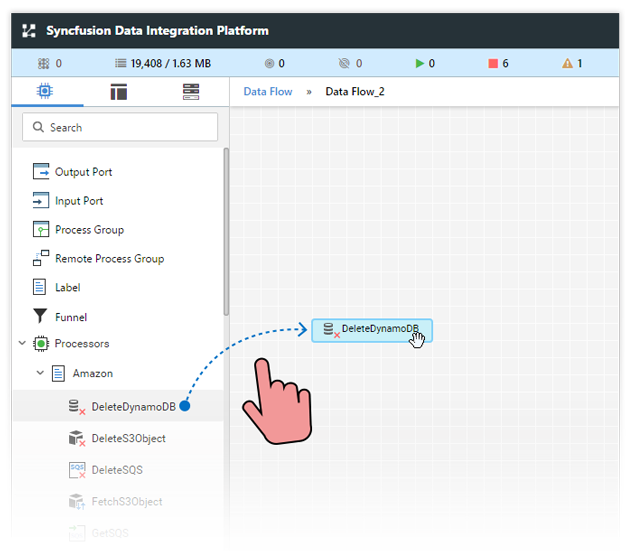Click the Amazon document icon

click(58, 373)
